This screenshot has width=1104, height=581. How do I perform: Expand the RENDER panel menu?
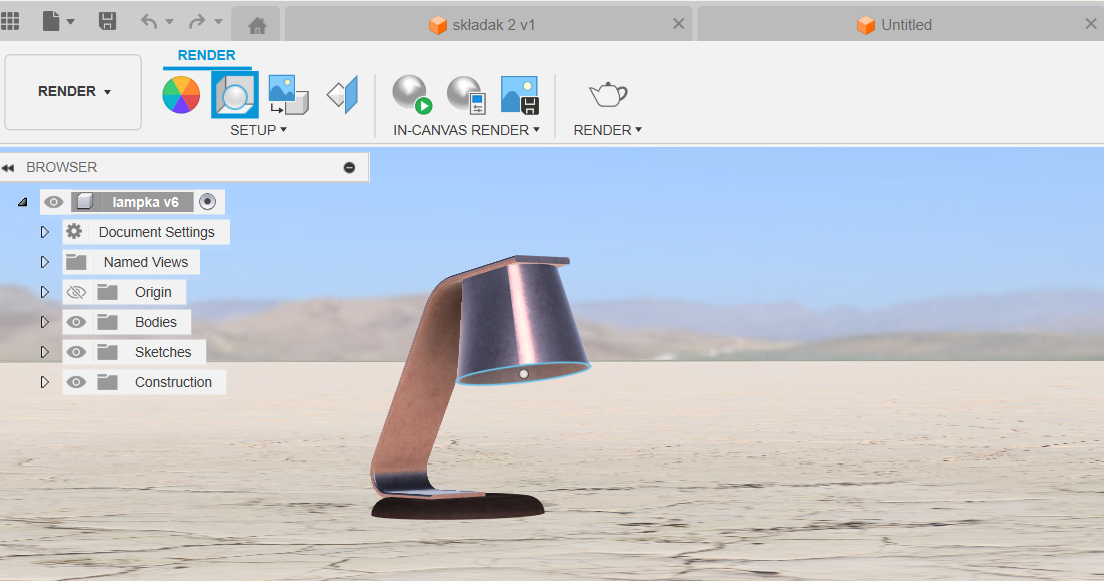[608, 130]
